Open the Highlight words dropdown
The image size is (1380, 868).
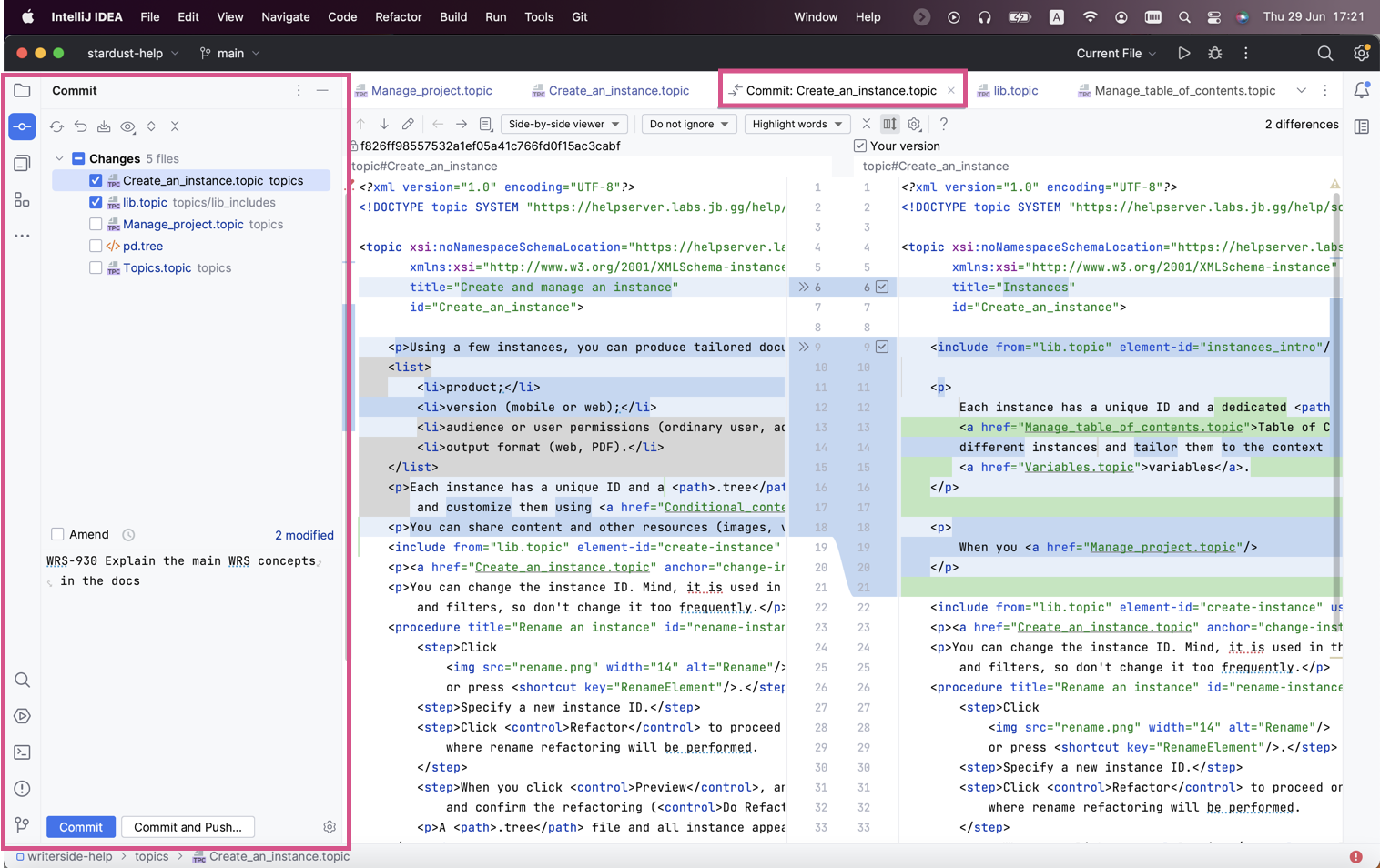point(797,124)
